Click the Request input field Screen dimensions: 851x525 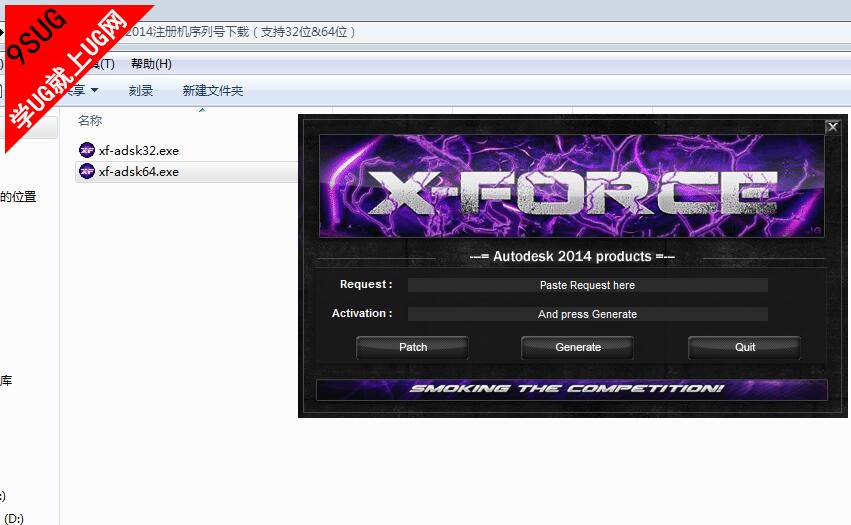587,285
